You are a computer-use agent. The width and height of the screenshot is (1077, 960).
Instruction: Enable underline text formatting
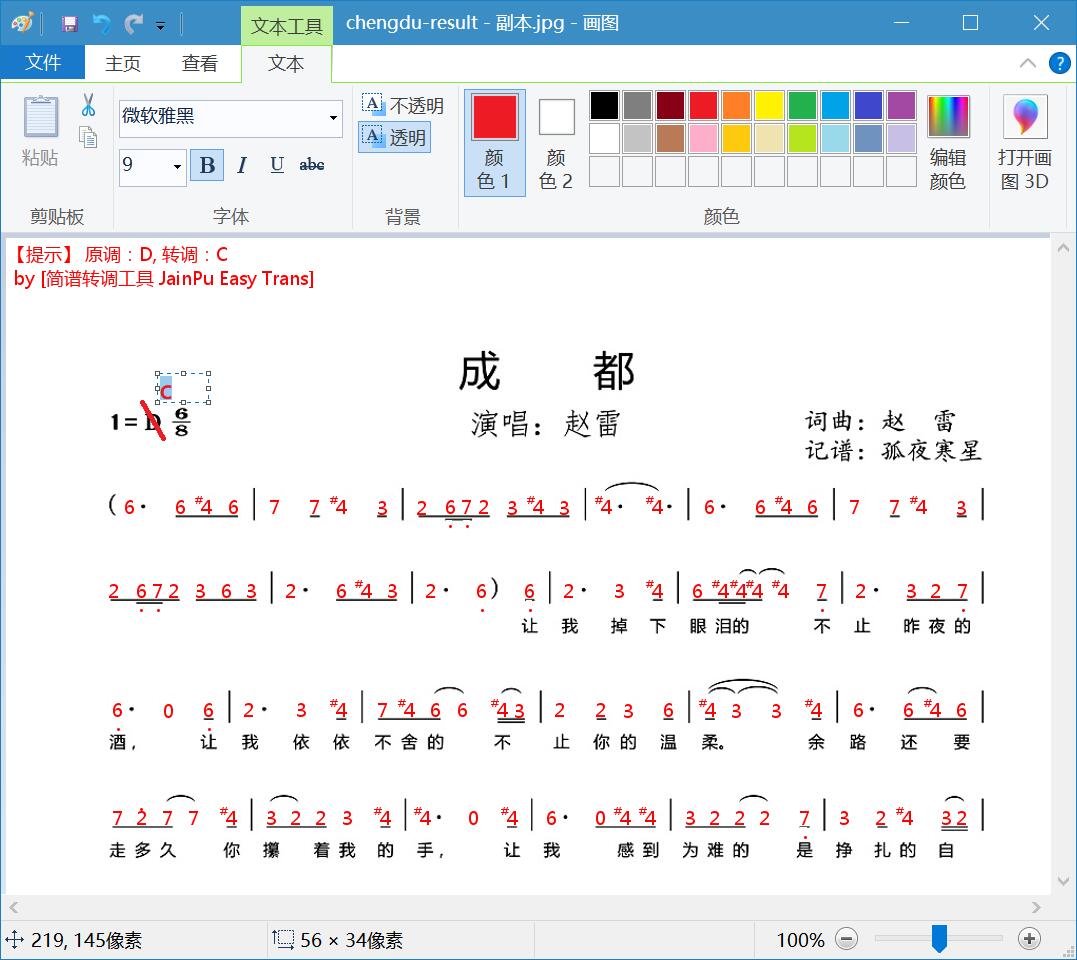coord(276,165)
